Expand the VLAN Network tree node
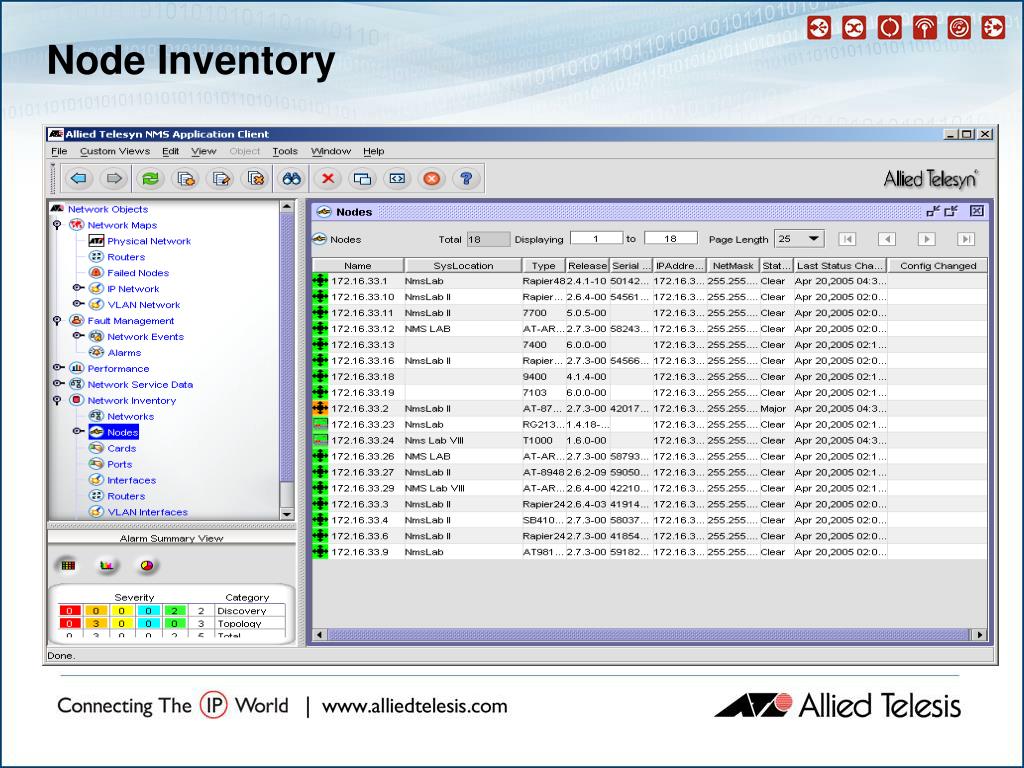 (x=78, y=304)
